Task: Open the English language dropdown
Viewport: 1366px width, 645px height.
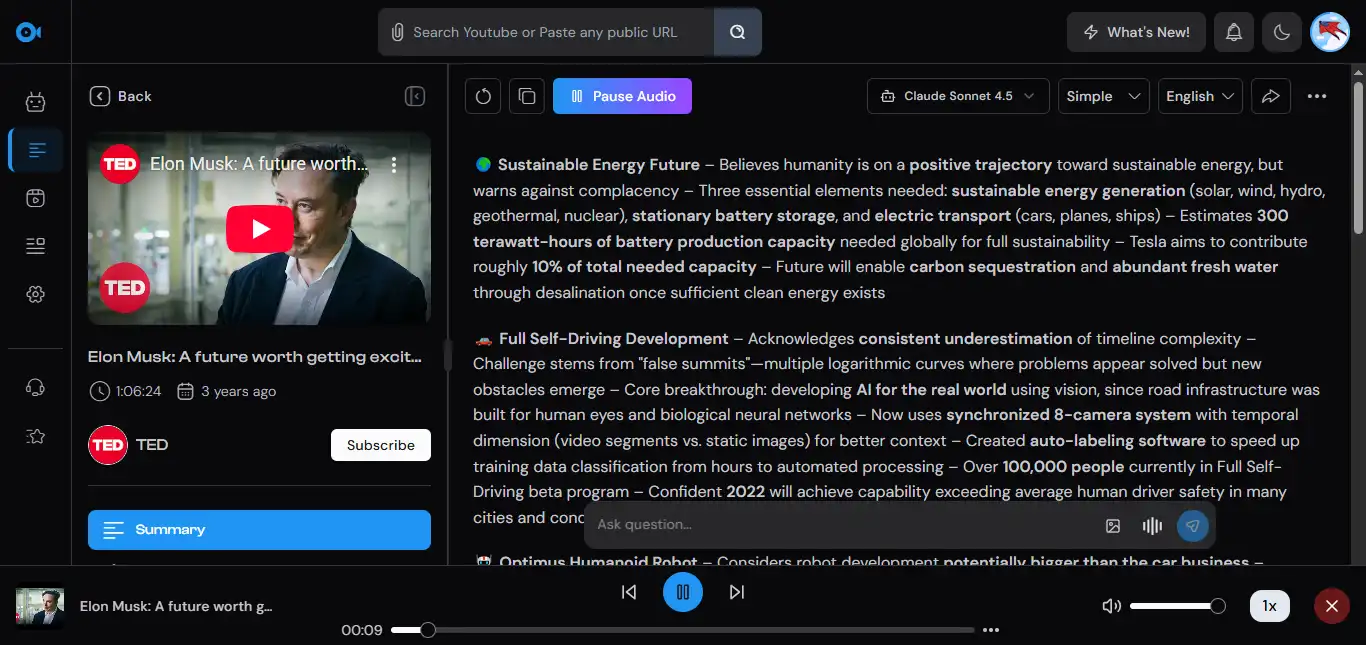Action: pos(1200,96)
